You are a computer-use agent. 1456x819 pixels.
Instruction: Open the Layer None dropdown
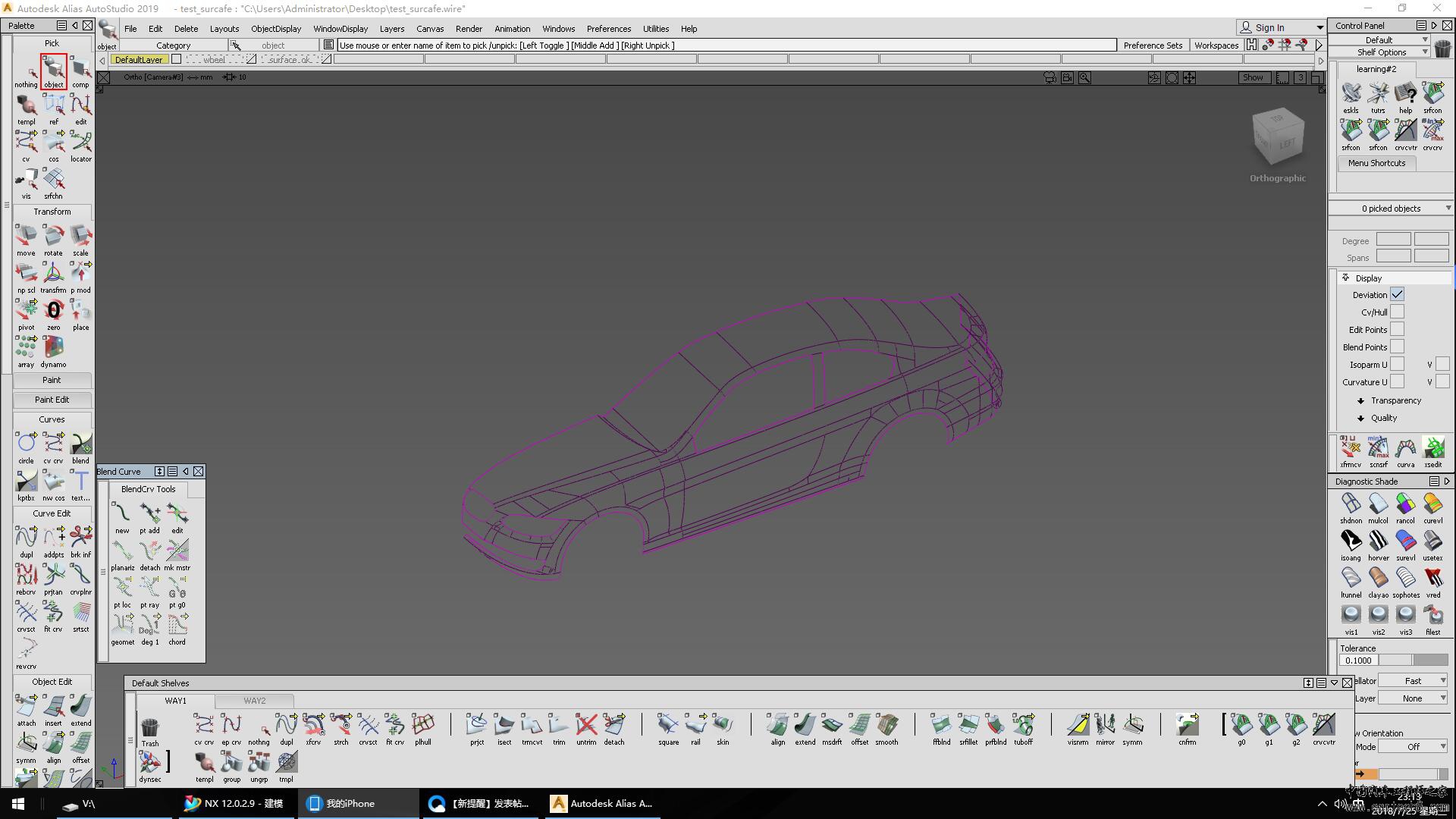click(x=1413, y=698)
